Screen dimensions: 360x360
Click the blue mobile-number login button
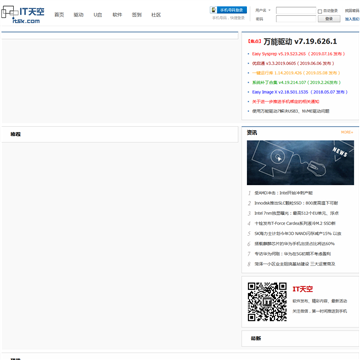[232, 10]
